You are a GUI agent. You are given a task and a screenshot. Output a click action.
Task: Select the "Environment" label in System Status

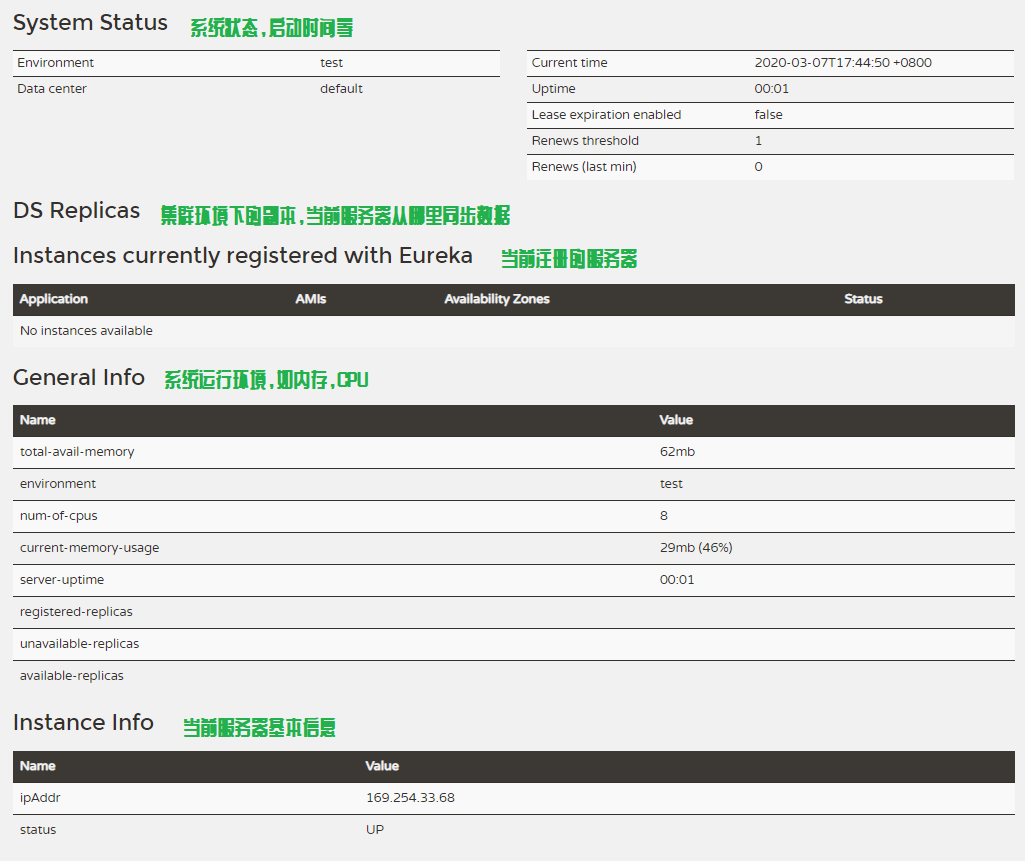(x=56, y=63)
